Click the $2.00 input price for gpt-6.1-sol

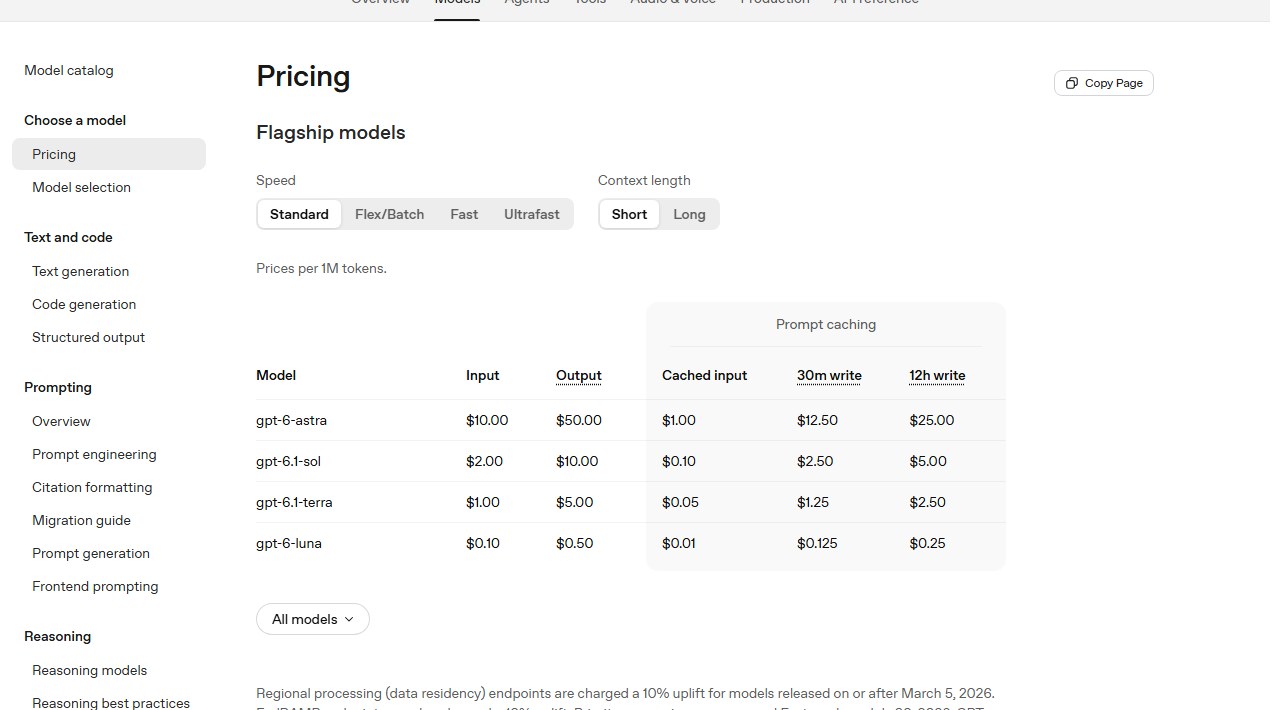pos(484,461)
